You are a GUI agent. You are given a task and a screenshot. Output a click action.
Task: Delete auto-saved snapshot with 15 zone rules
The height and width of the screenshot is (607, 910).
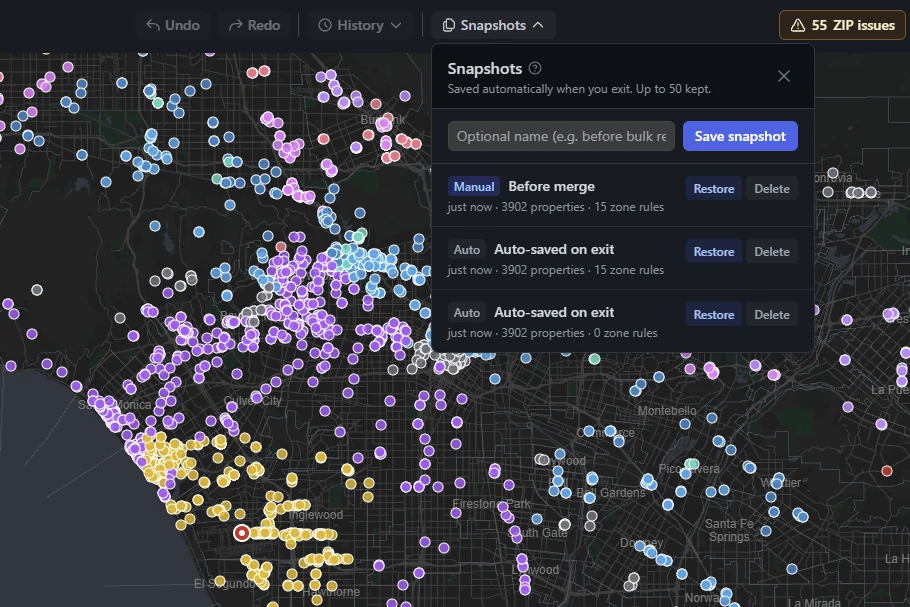[x=771, y=252]
